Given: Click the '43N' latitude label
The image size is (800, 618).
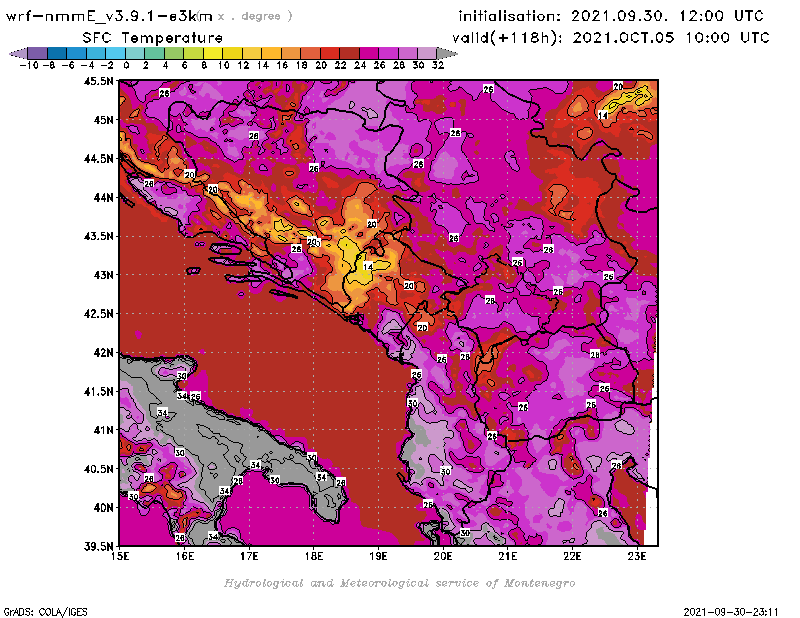Looking at the screenshot, I should tap(104, 275).
